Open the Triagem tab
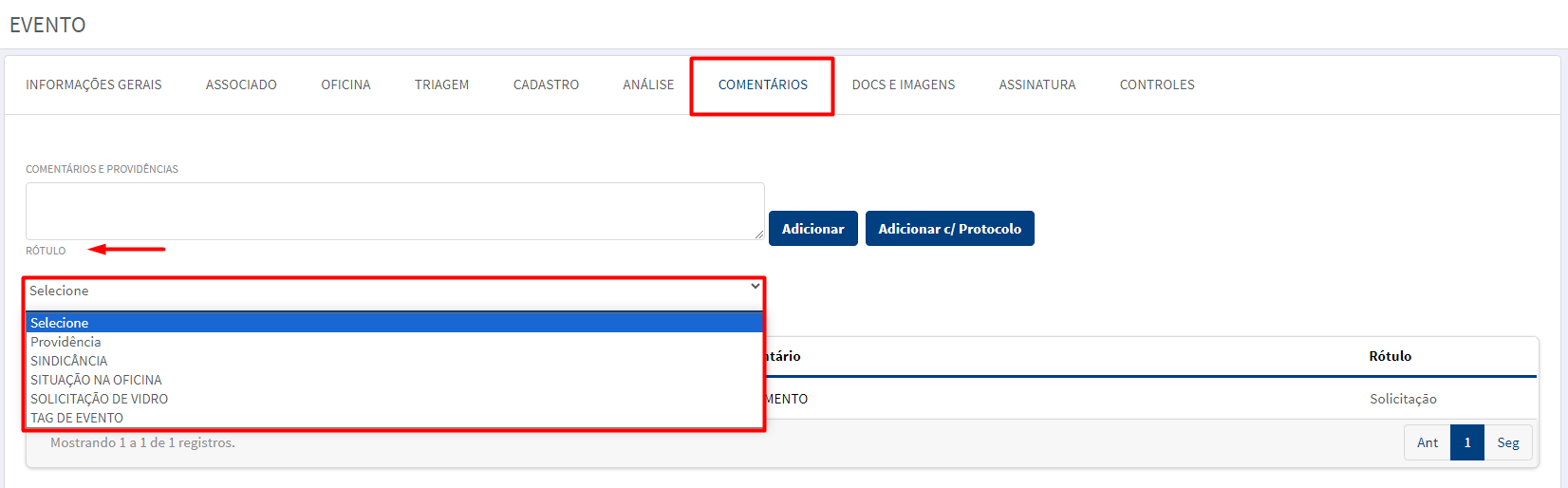This screenshot has width=1568, height=488. tap(441, 85)
